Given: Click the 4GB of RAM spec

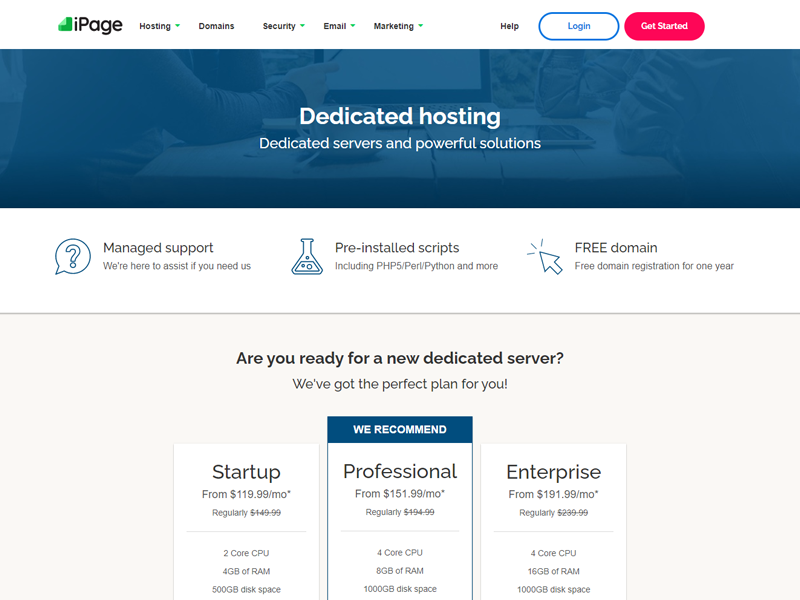Looking at the screenshot, I should 246,571.
